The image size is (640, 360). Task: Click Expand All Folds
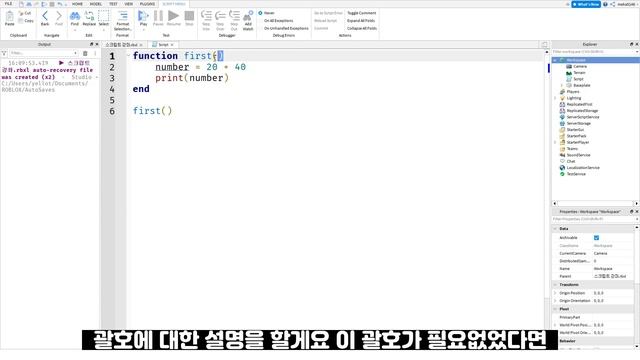point(361,20)
